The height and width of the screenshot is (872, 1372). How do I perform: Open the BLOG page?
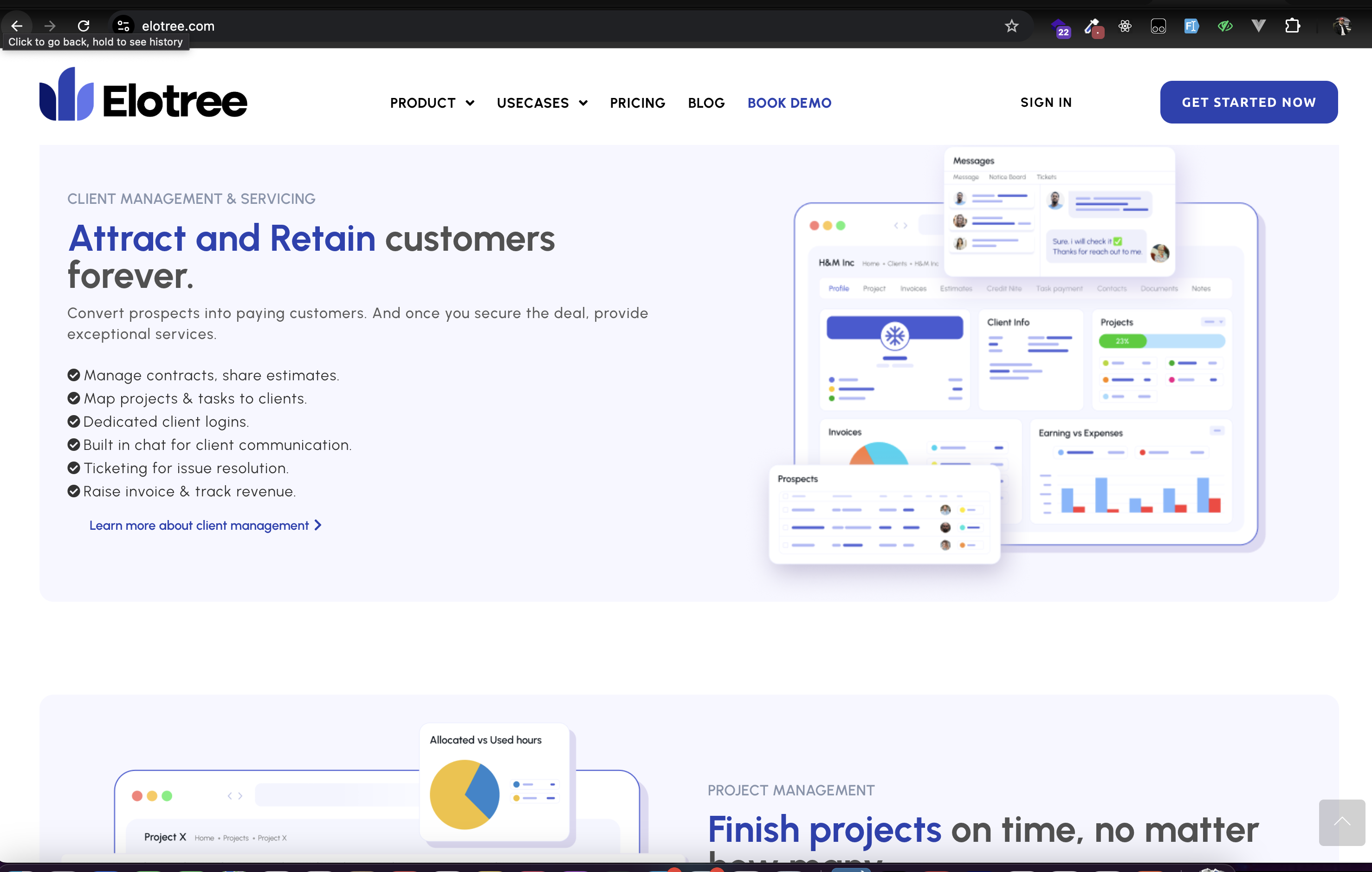706,103
